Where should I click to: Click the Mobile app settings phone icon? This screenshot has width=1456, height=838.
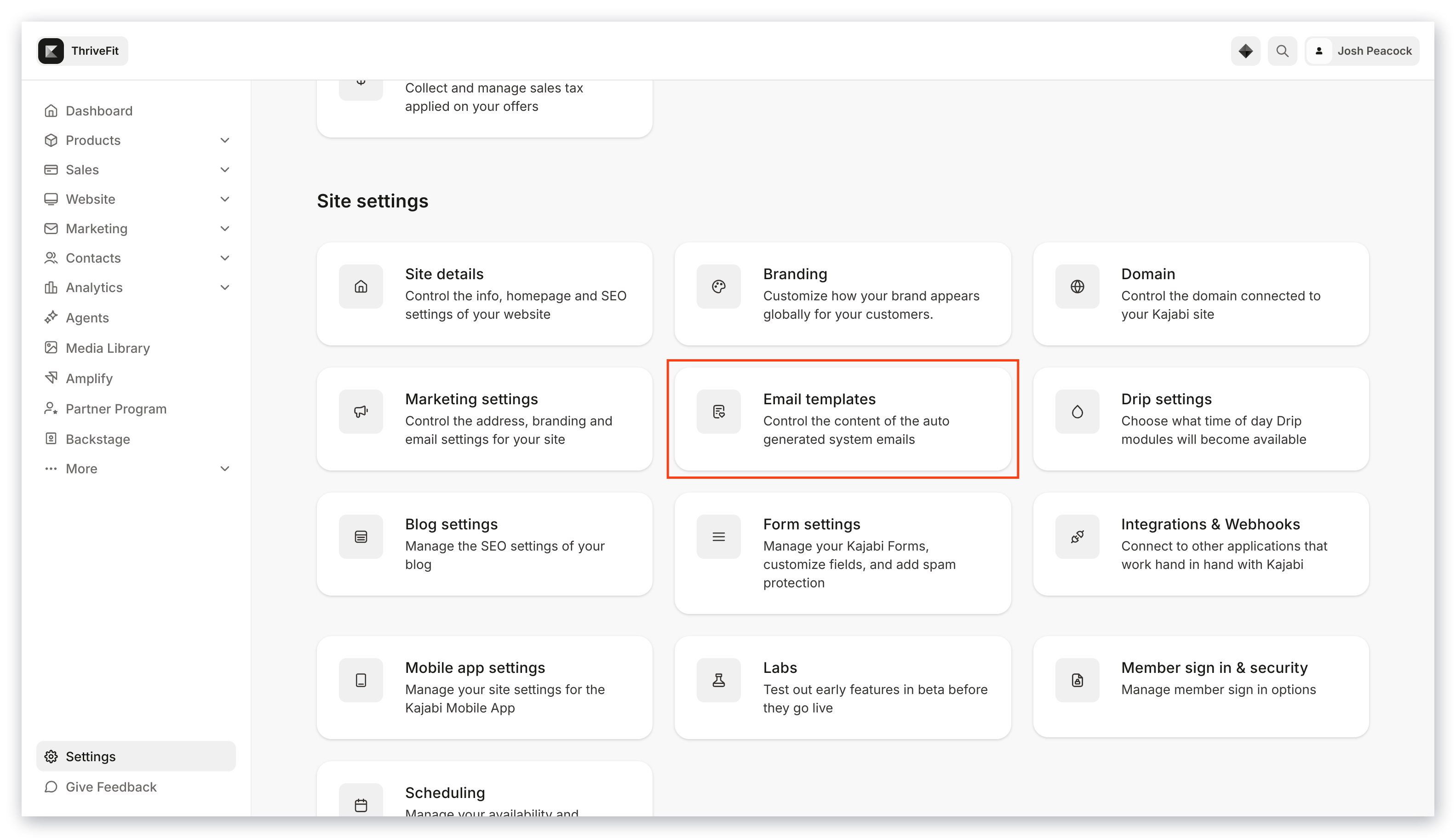tap(360, 680)
